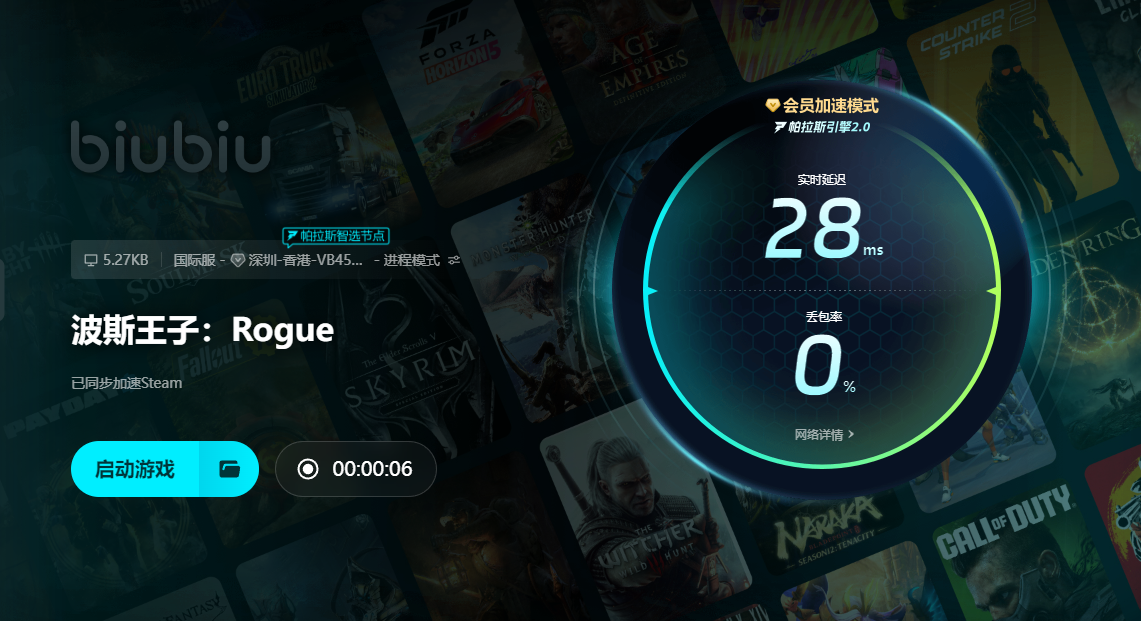Launch the game with 启动游戏
Image resolution: width=1141 pixels, height=621 pixels.
135,469
